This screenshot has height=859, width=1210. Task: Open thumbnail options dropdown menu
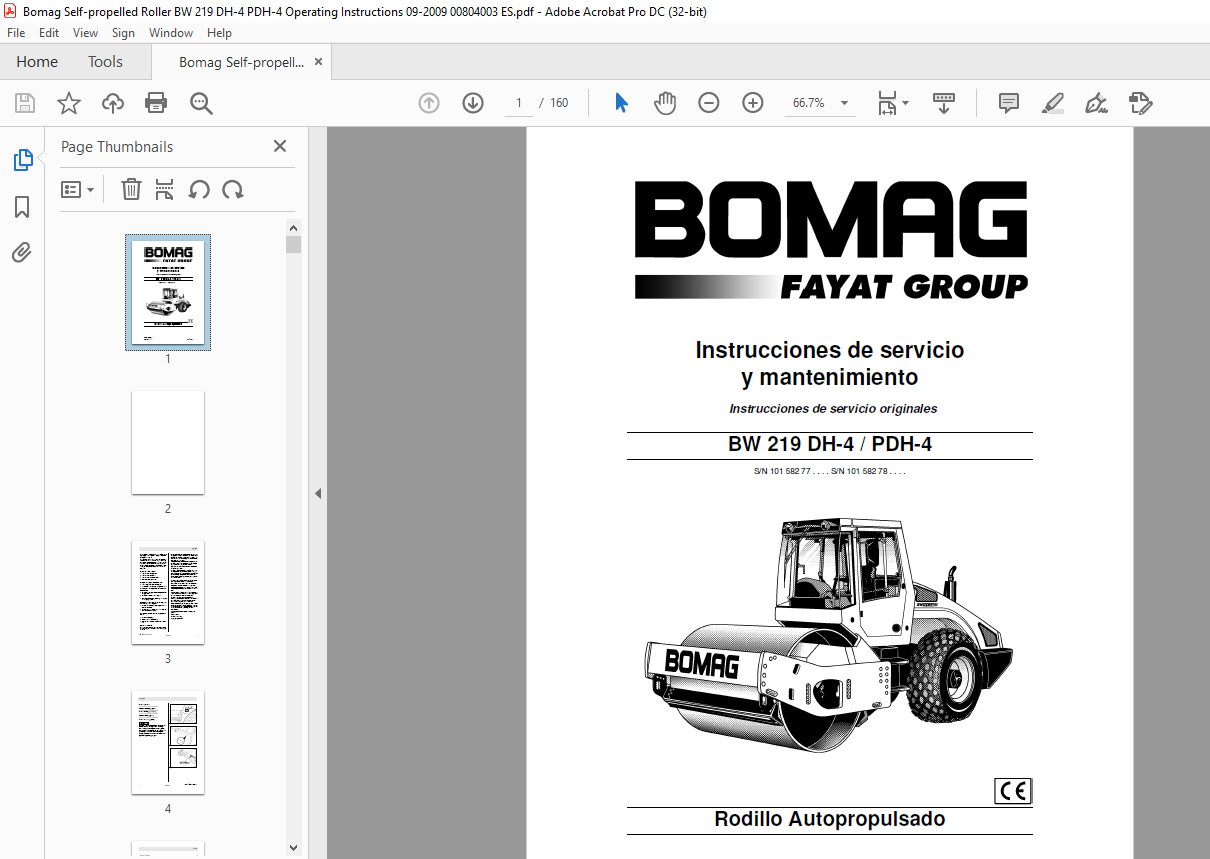pos(78,189)
